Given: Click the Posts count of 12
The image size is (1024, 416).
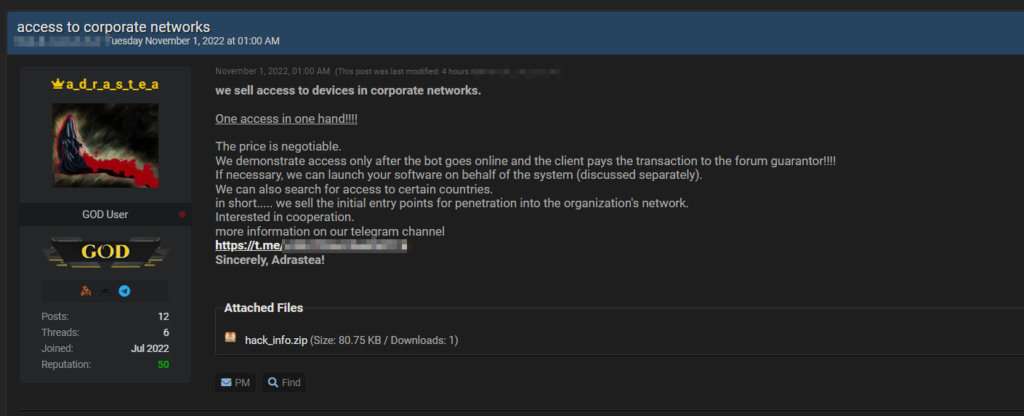Looking at the screenshot, I should point(163,316).
